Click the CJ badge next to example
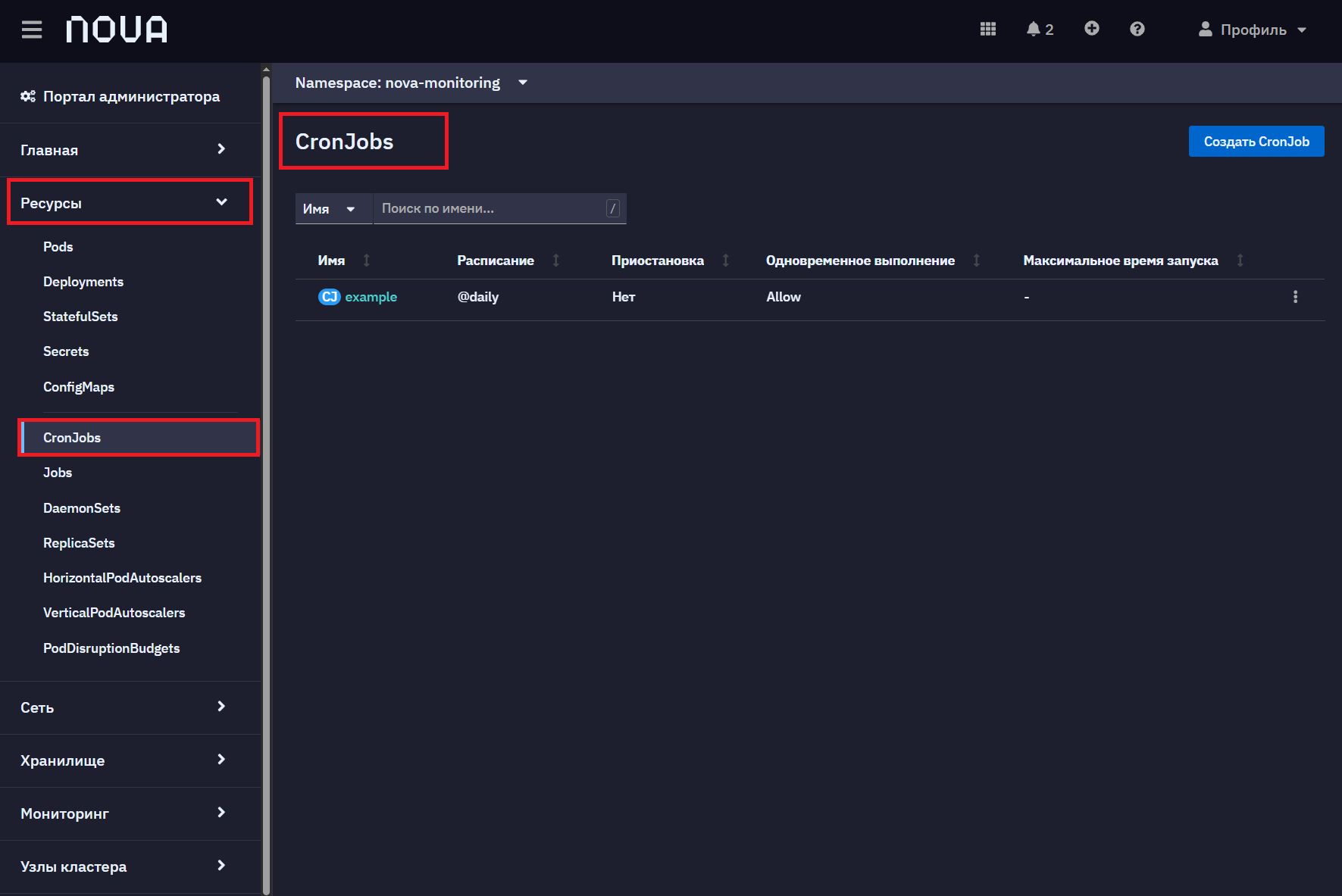Screen dimensions: 1342x896 pos(329,297)
